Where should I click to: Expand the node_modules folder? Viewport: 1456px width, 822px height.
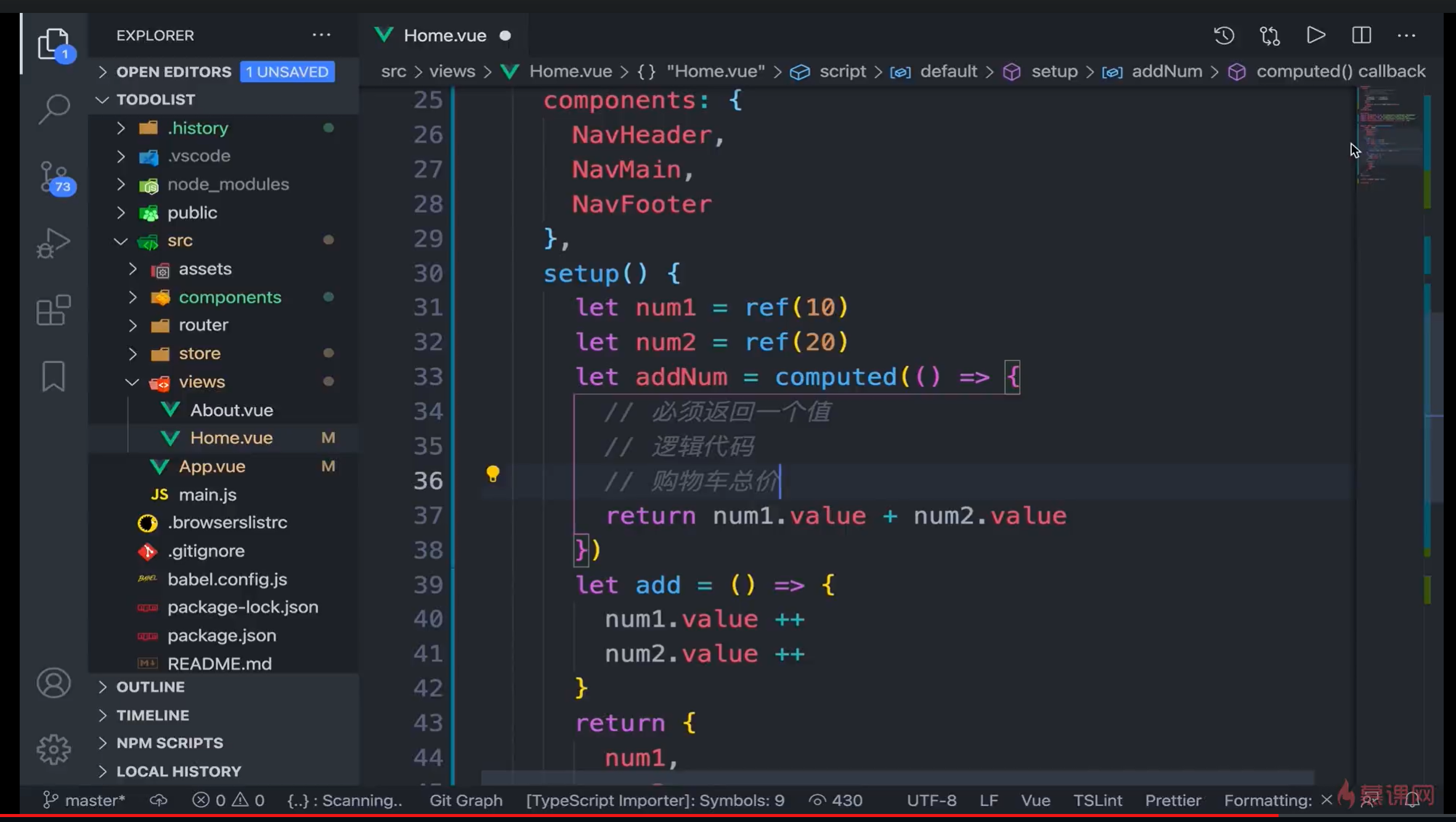click(227, 184)
